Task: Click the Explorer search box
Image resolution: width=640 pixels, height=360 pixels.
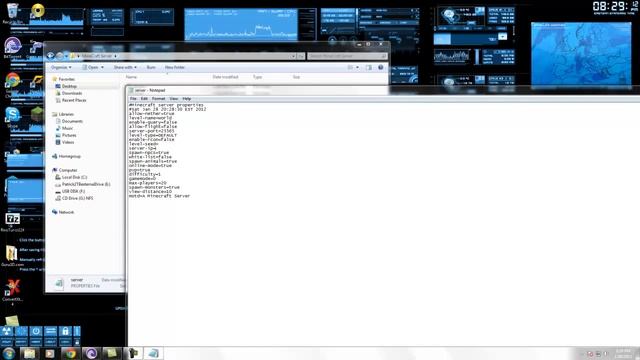Action: [x=347, y=56]
